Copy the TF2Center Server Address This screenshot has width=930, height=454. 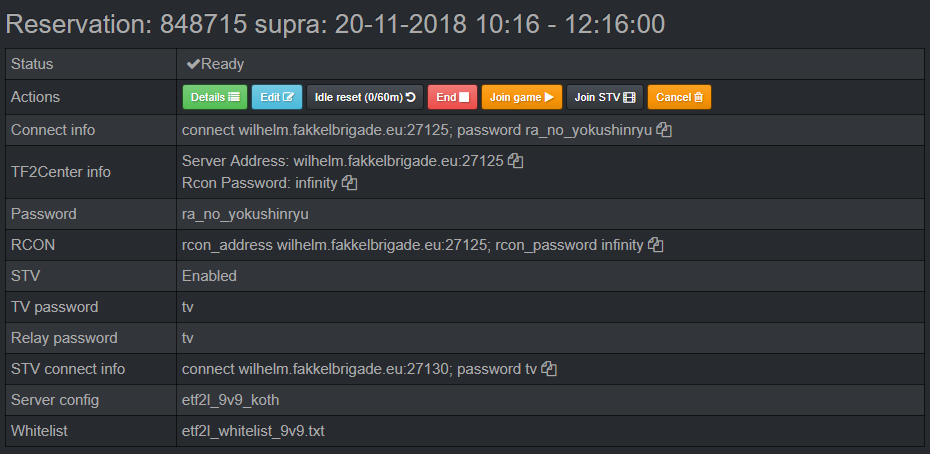pyautogui.click(x=516, y=160)
